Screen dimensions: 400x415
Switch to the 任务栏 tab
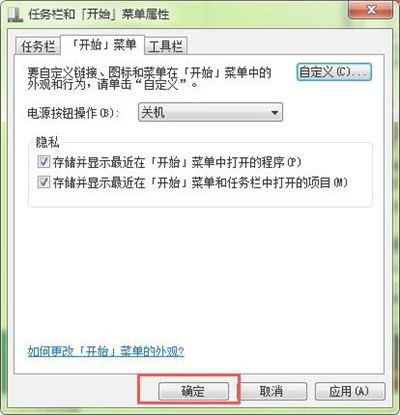[38, 46]
